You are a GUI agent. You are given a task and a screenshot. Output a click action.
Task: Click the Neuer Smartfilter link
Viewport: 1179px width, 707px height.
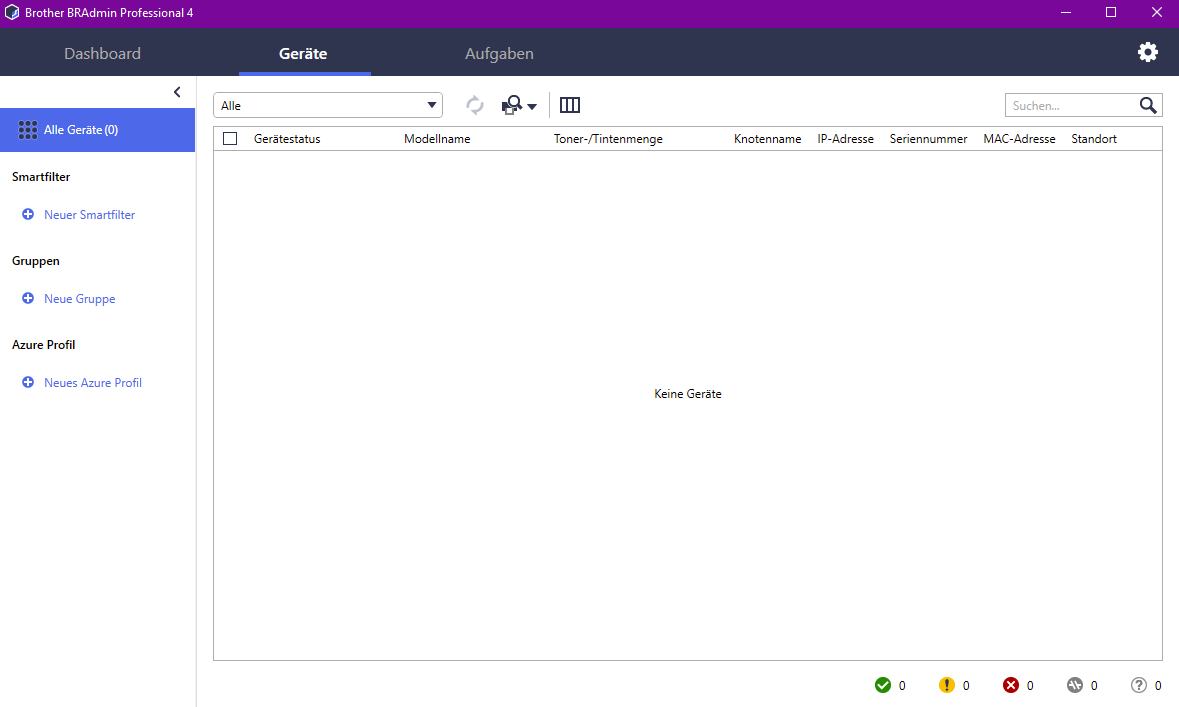(89, 215)
